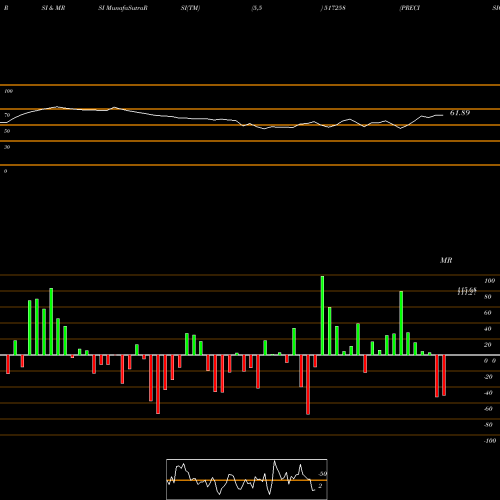Viewport: 500px width, 500px height.
Task: Click the 100 label on the RSI axis
Action: pos(8,91)
